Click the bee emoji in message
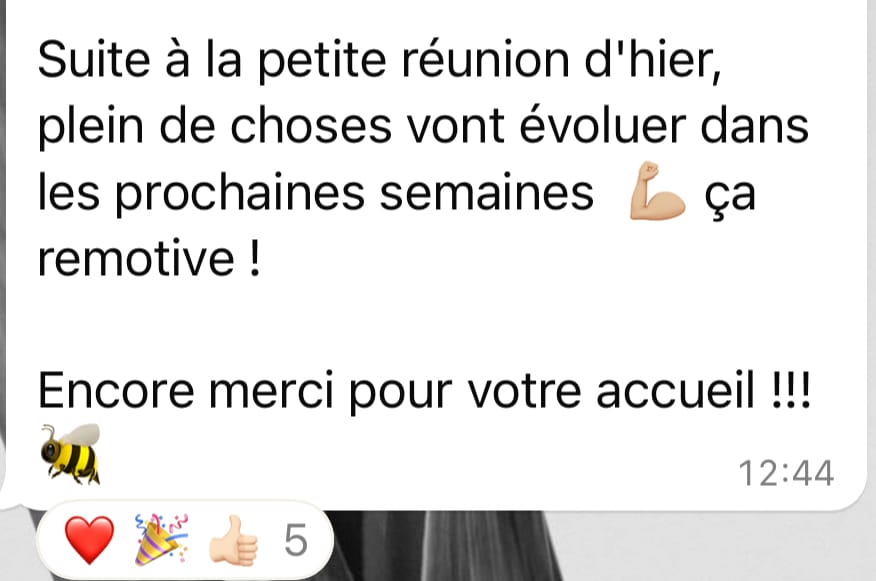 [70, 454]
